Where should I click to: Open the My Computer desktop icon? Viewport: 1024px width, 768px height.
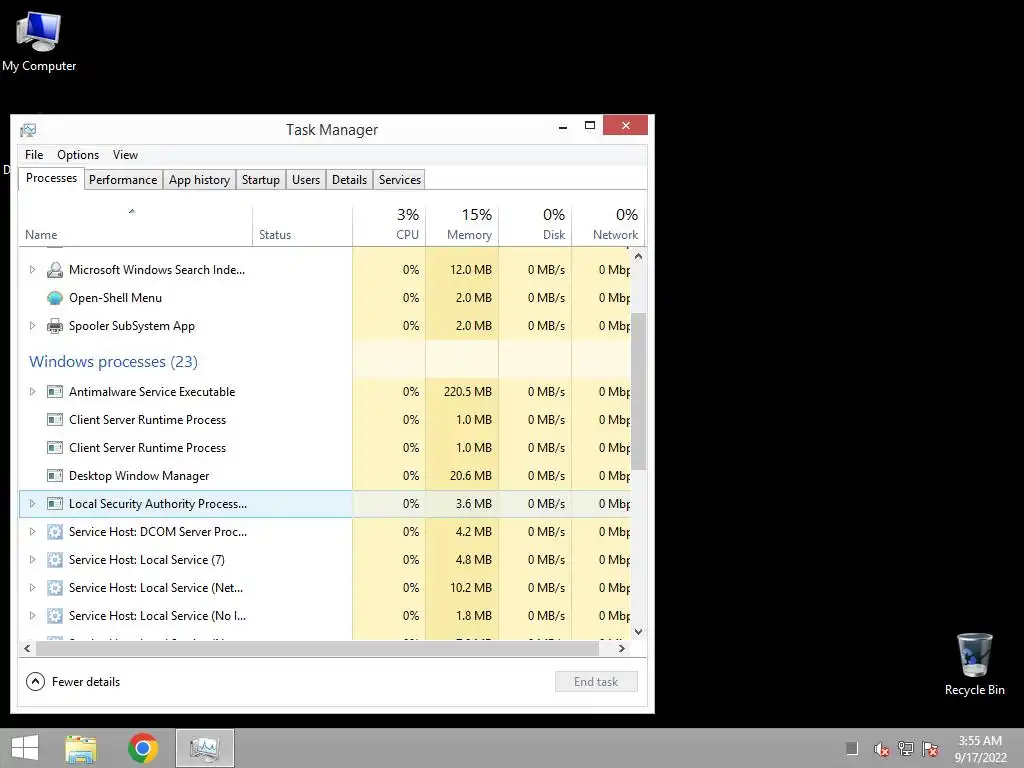pos(39,42)
